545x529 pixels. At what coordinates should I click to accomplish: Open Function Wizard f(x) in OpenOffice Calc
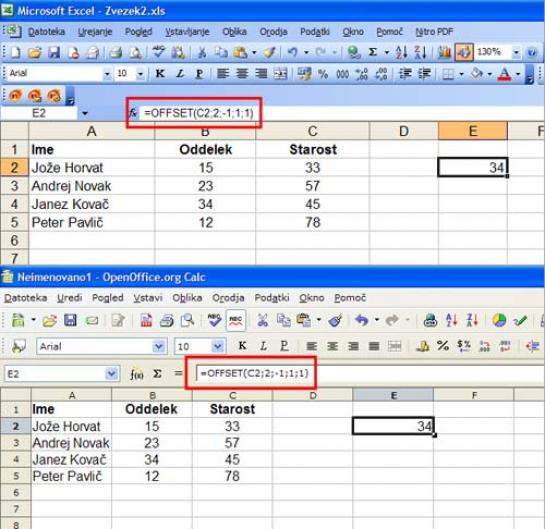tap(137, 374)
